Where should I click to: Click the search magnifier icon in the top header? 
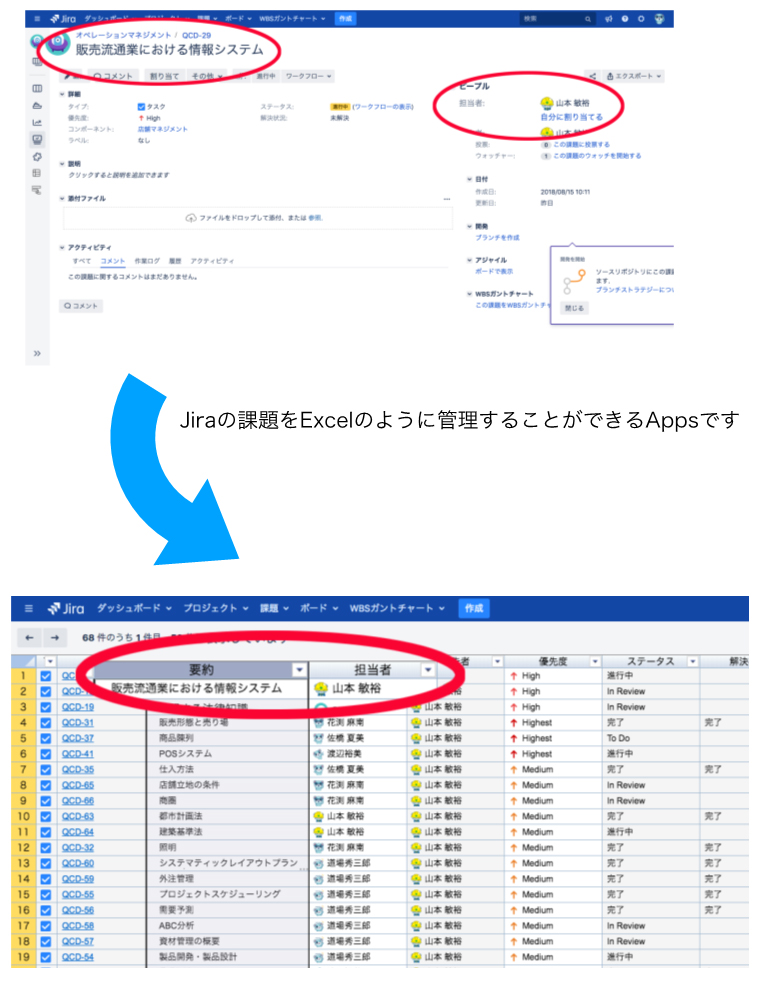(588, 19)
